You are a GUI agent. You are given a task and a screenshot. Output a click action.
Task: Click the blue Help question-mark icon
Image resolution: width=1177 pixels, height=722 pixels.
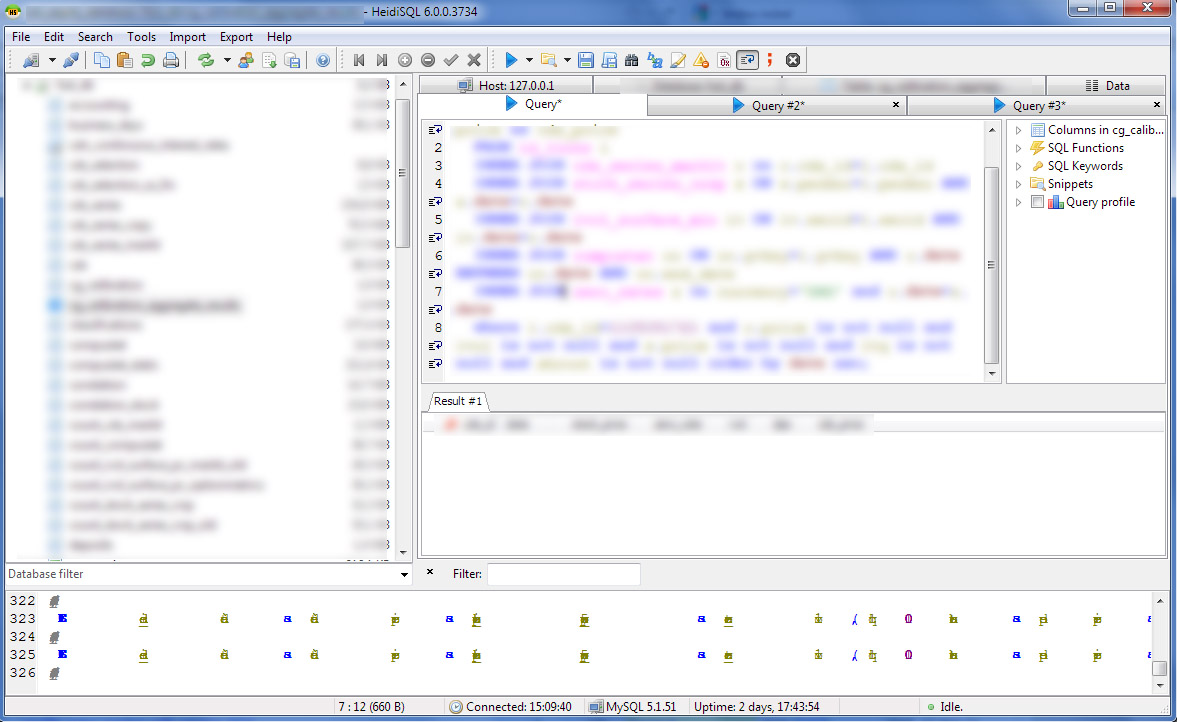coord(323,60)
